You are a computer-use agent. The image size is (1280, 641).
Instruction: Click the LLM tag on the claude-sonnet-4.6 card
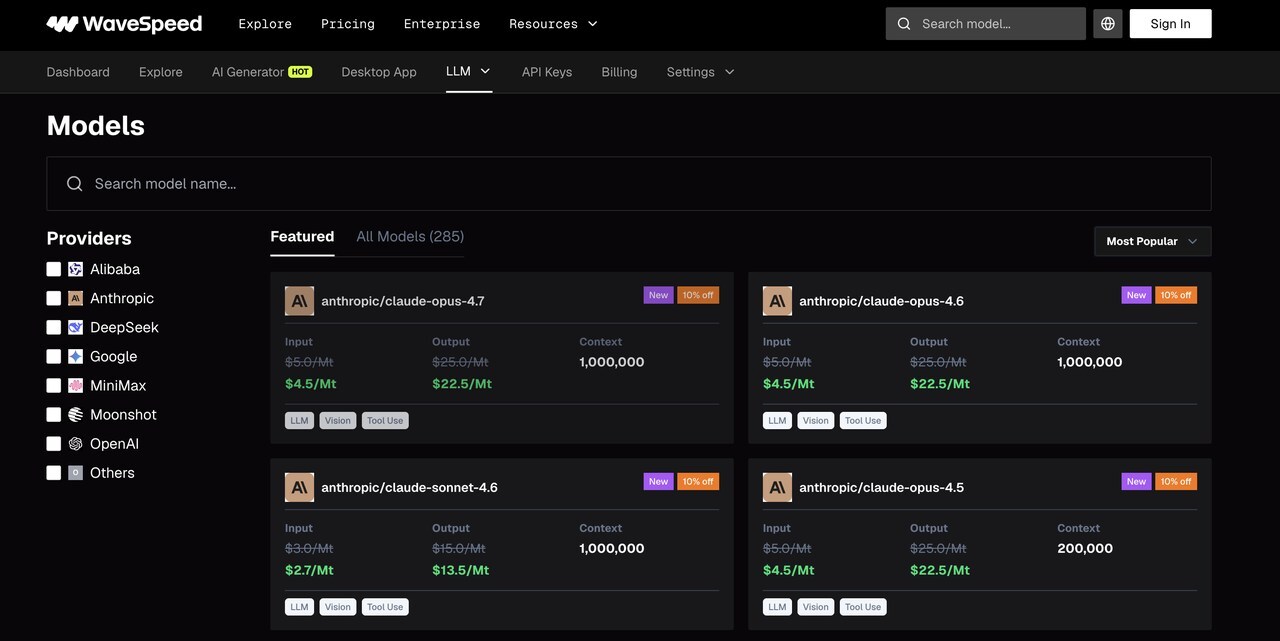299,607
